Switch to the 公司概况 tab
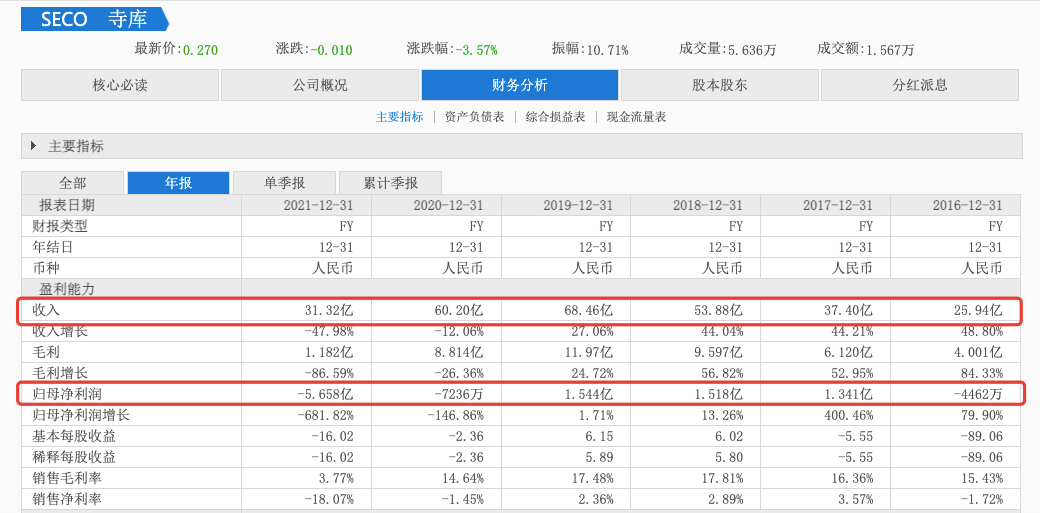The width and height of the screenshot is (1040, 513). (x=320, y=85)
